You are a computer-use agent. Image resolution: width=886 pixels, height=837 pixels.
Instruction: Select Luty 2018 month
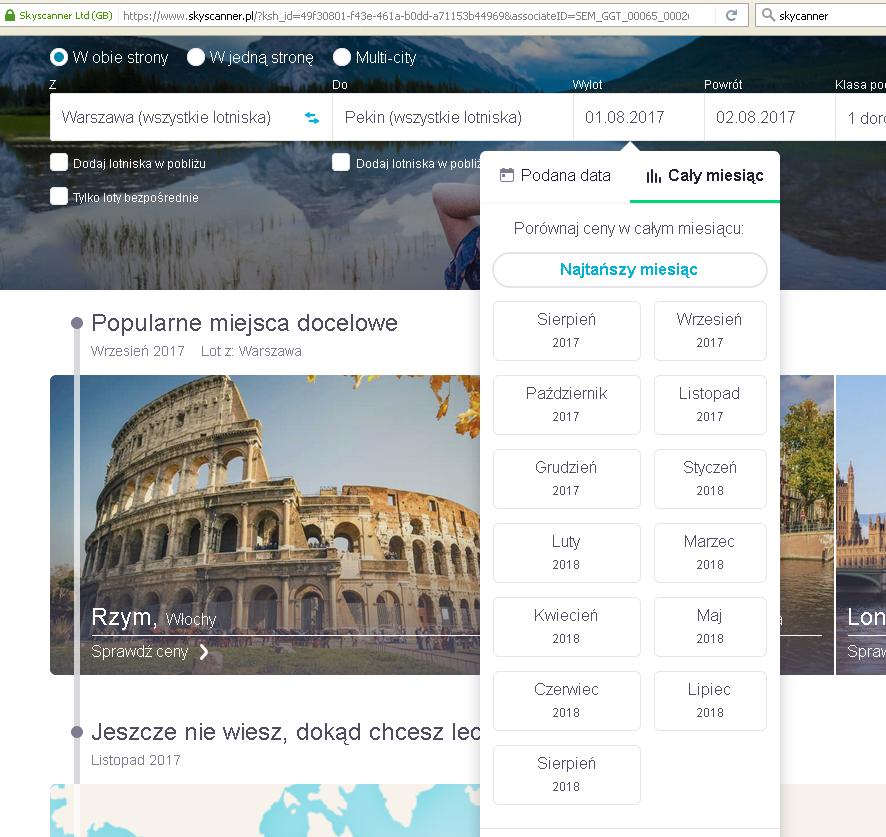click(x=566, y=553)
